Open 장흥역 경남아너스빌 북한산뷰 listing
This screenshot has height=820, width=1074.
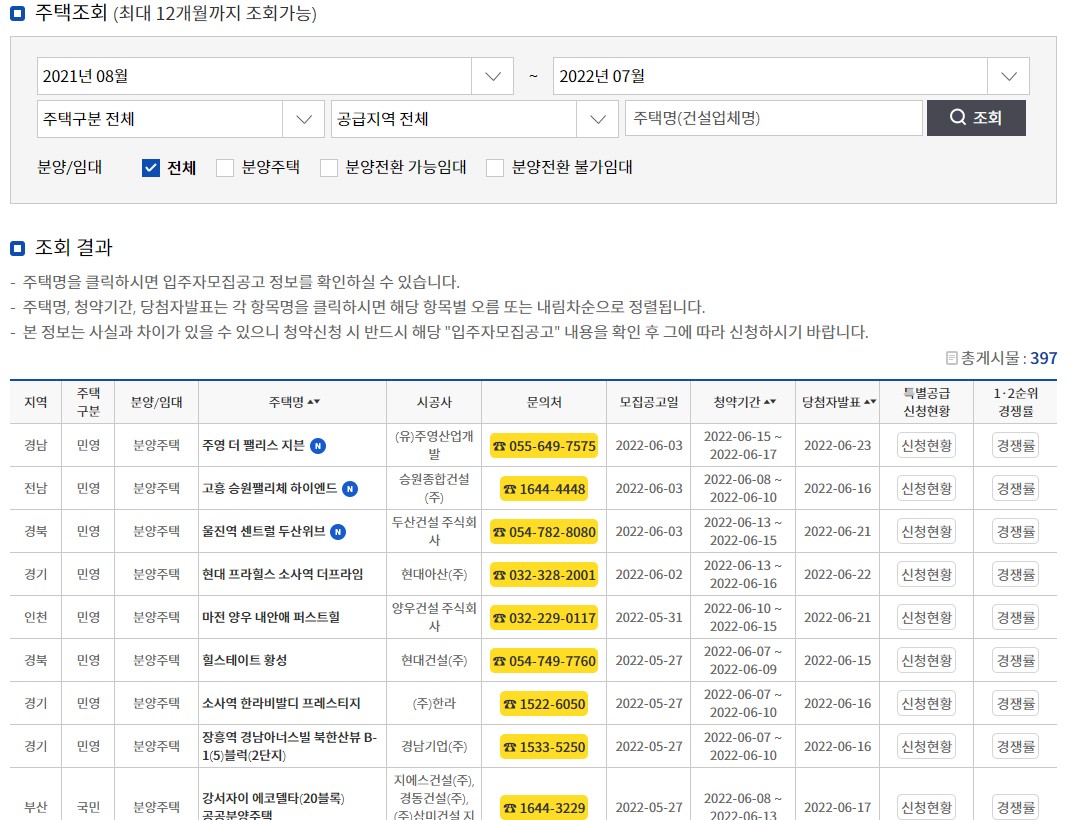[x=289, y=746]
